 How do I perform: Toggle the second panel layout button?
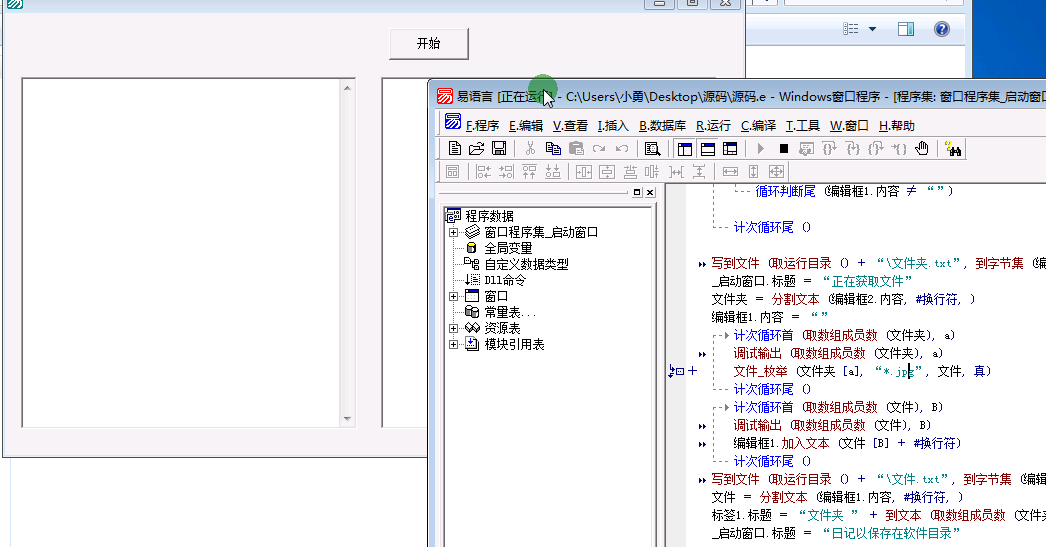click(708, 148)
